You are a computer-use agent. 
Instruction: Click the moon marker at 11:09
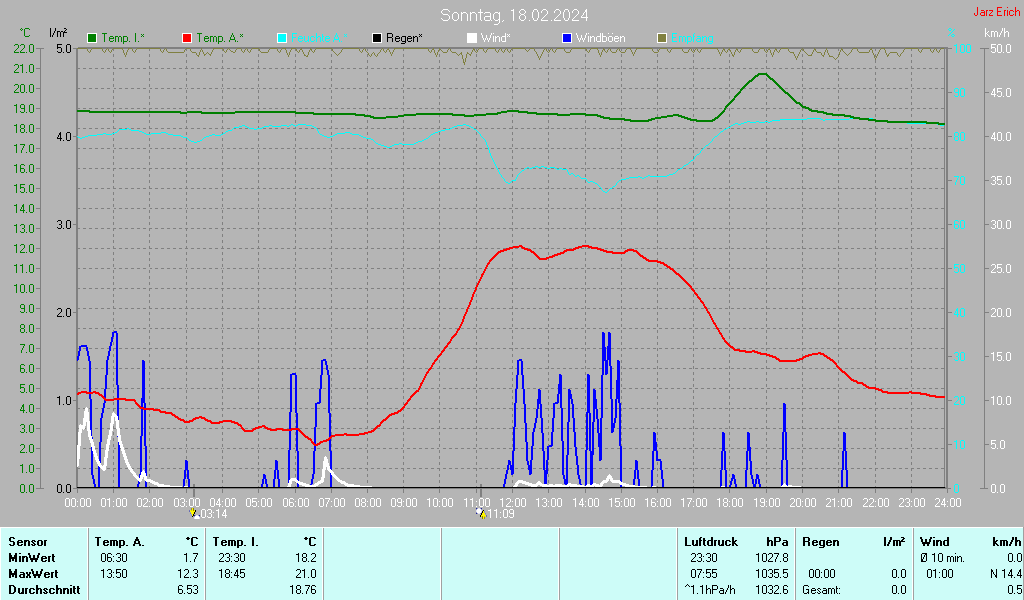(481, 513)
